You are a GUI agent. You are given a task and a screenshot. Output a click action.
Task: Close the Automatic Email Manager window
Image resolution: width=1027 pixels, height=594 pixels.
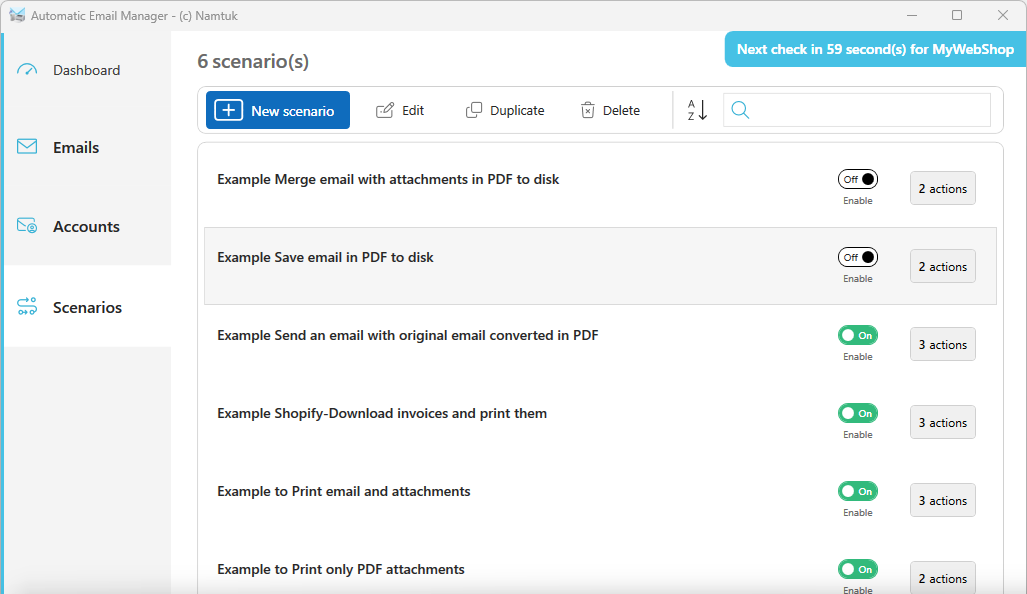tap(1003, 15)
